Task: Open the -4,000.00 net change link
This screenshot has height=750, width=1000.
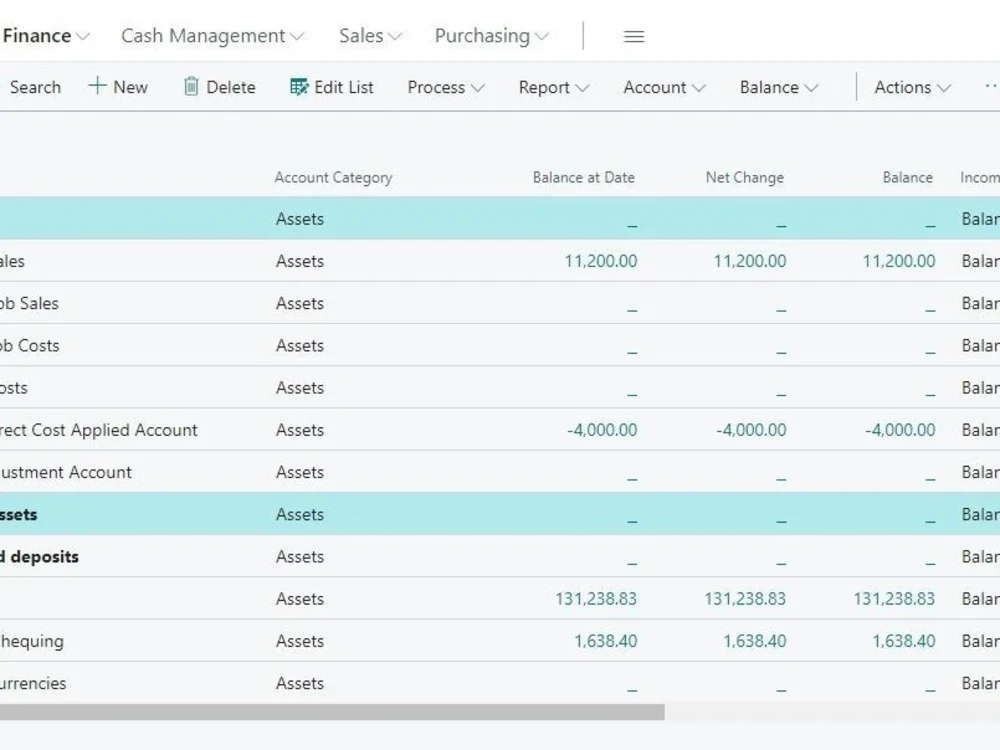Action: 749,430
